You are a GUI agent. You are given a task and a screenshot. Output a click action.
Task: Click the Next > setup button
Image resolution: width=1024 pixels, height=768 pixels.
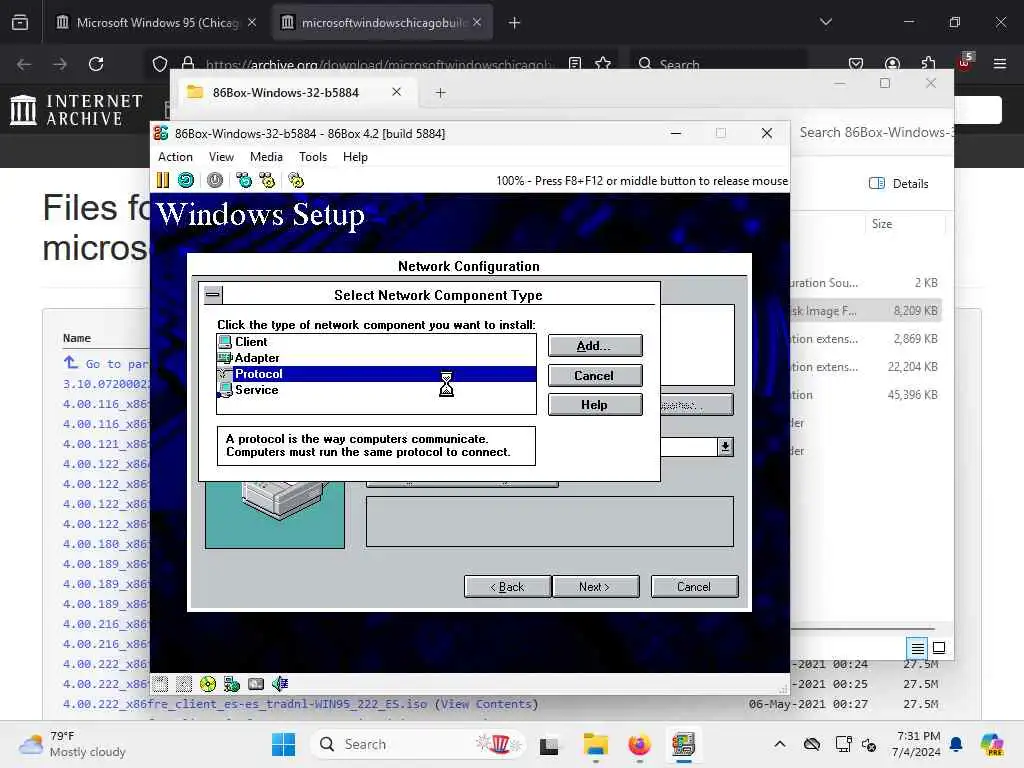coord(595,586)
